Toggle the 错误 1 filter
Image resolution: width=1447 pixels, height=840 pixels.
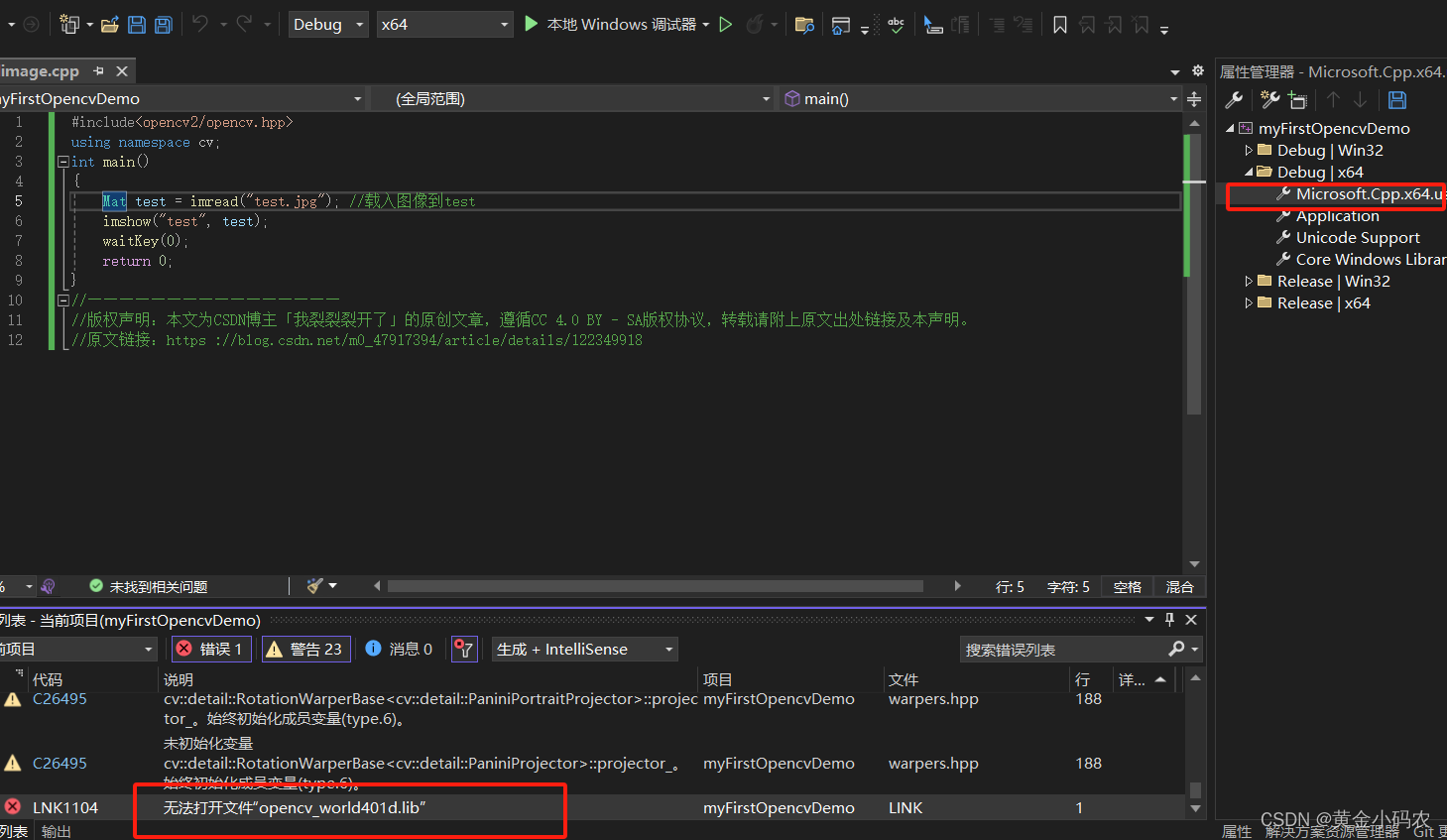(209, 649)
